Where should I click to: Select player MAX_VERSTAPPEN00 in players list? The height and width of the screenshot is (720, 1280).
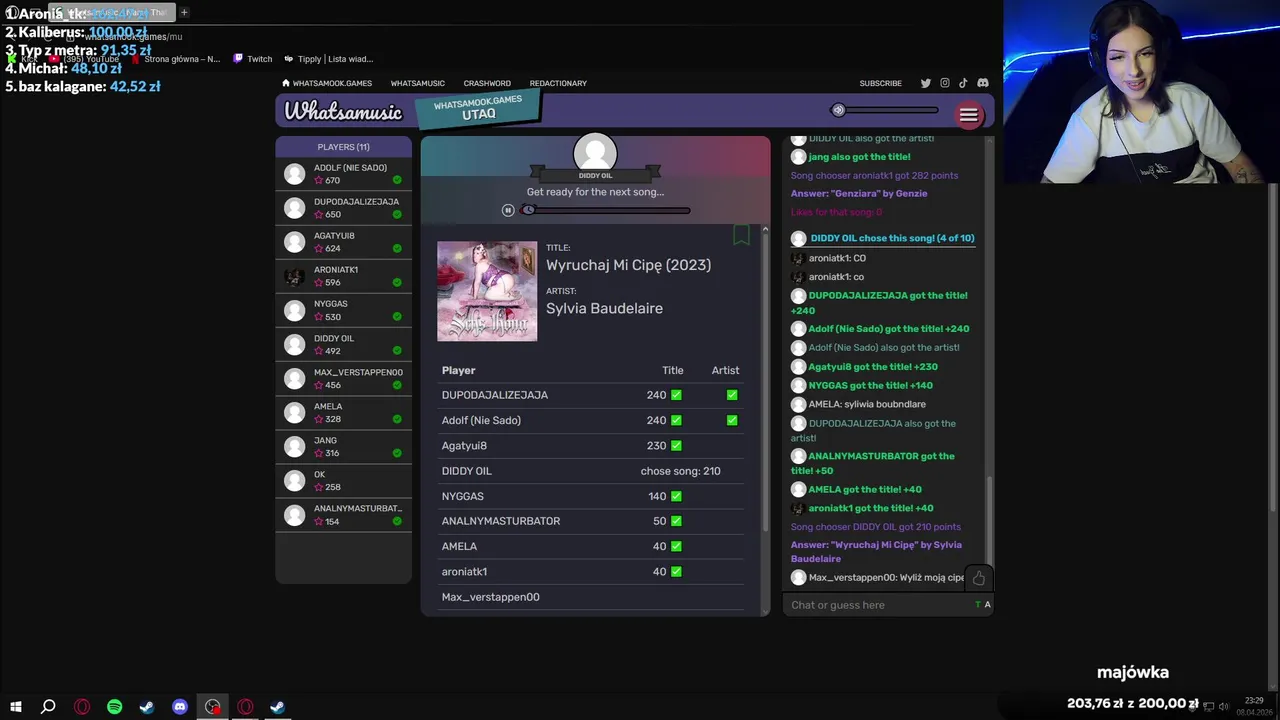point(343,378)
